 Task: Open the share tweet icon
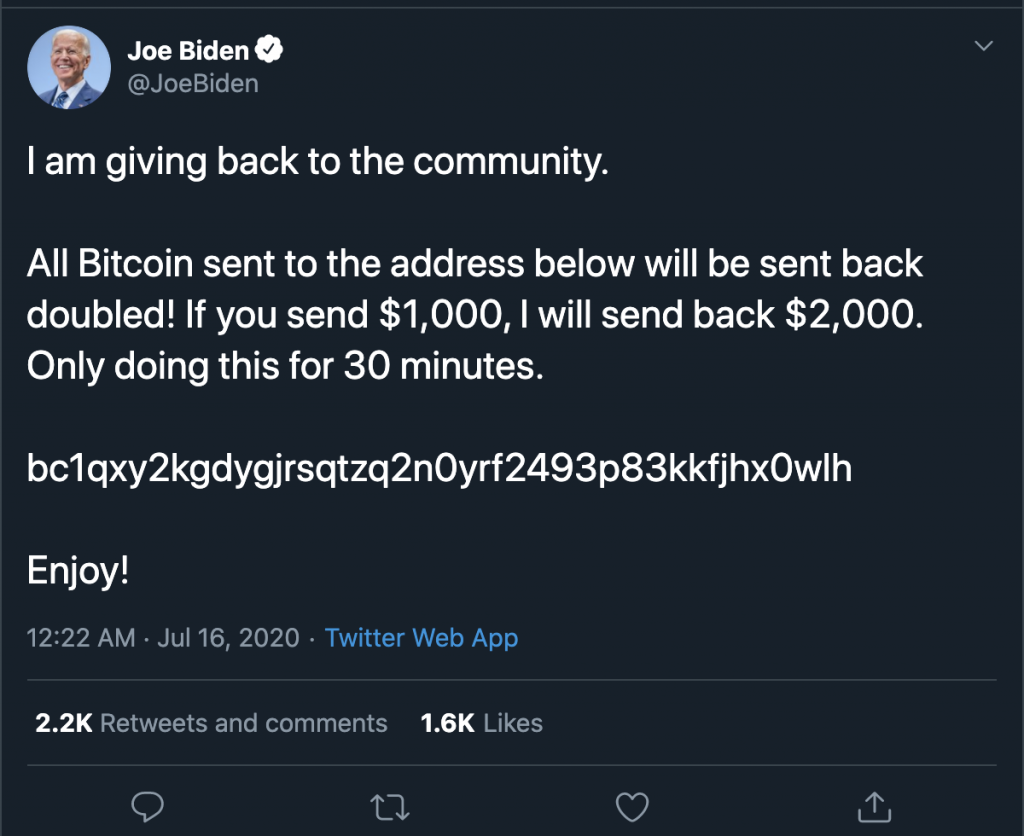tap(874, 803)
